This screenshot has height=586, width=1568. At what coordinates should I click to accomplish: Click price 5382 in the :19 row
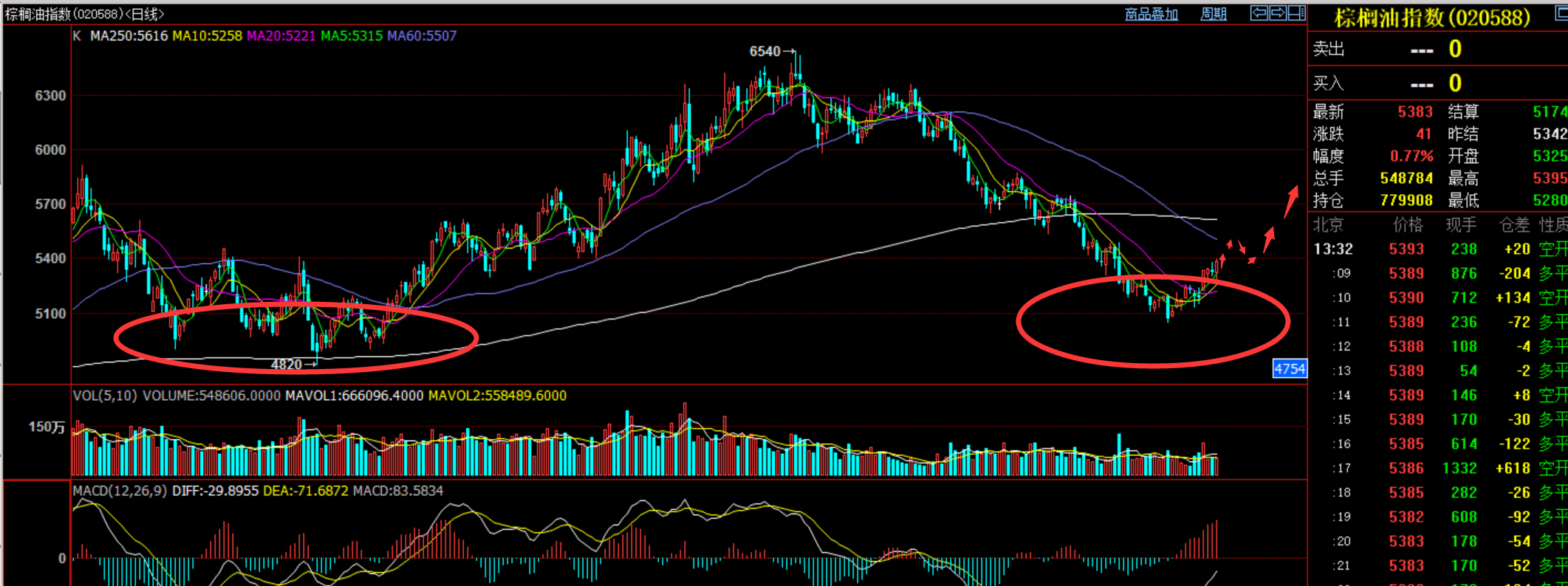click(x=1406, y=517)
